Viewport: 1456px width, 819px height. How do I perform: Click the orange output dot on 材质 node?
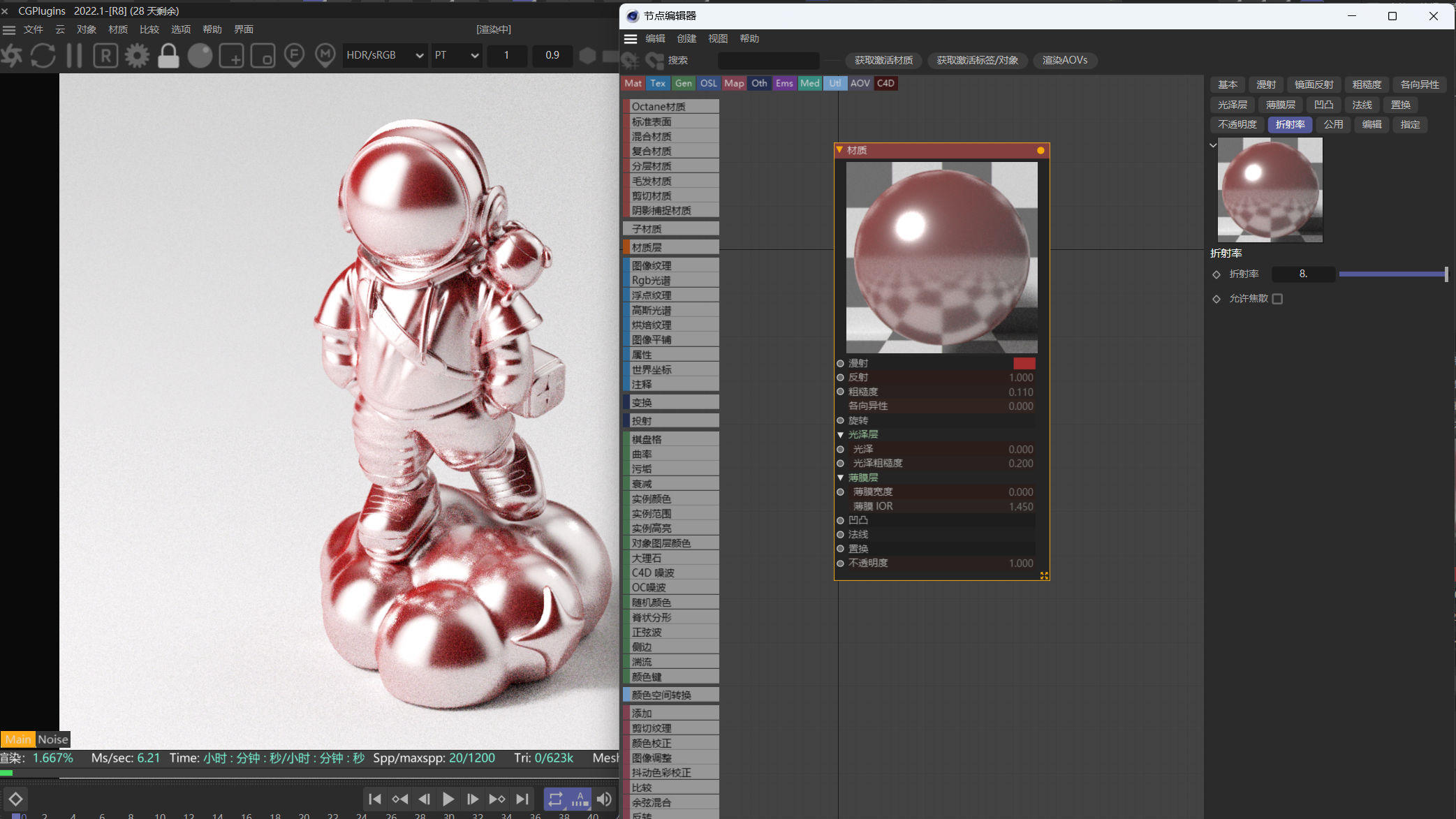[x=1040, y=150]
